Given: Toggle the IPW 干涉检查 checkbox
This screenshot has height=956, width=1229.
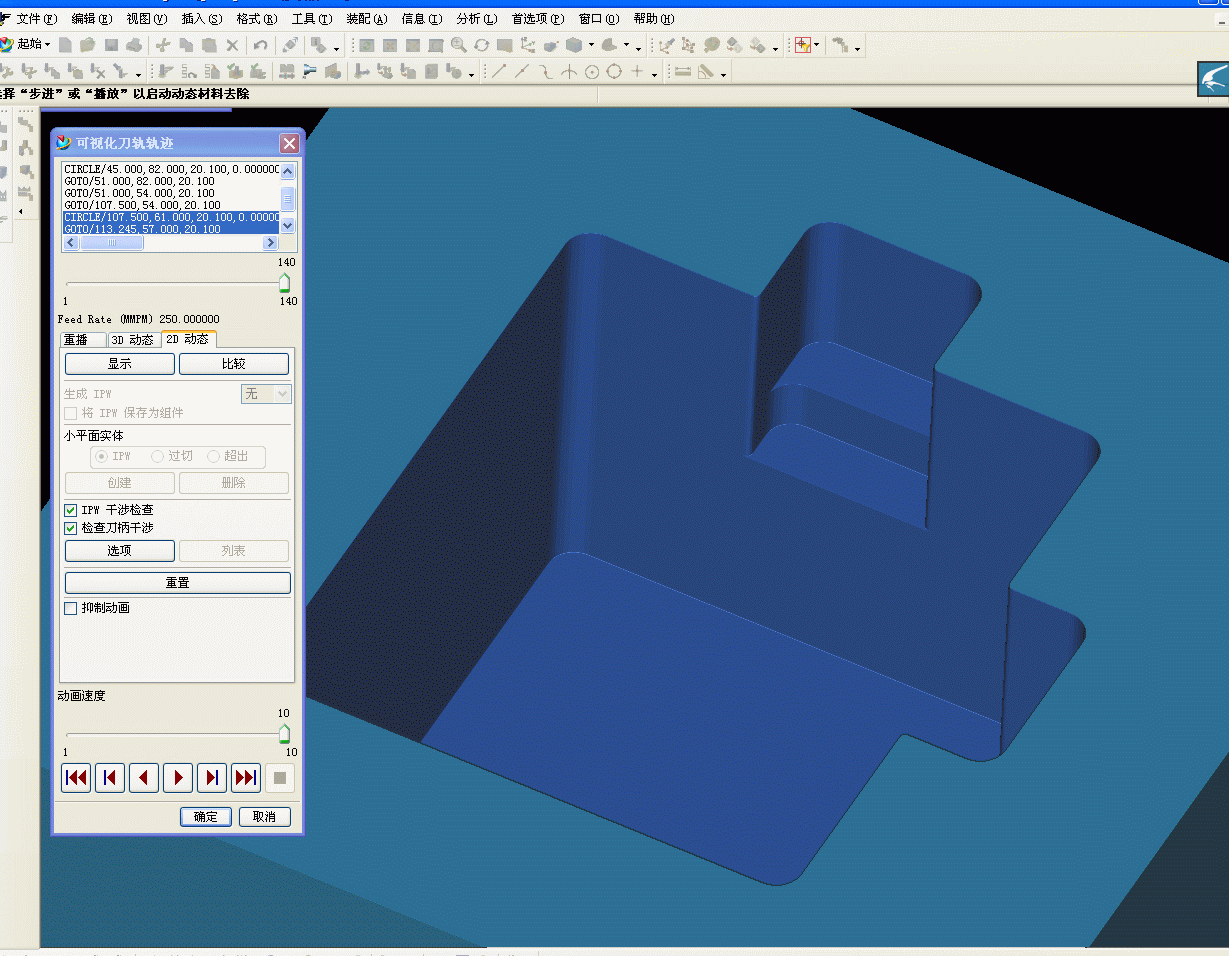Looking at the screenshot, I should tap(71, 510).
